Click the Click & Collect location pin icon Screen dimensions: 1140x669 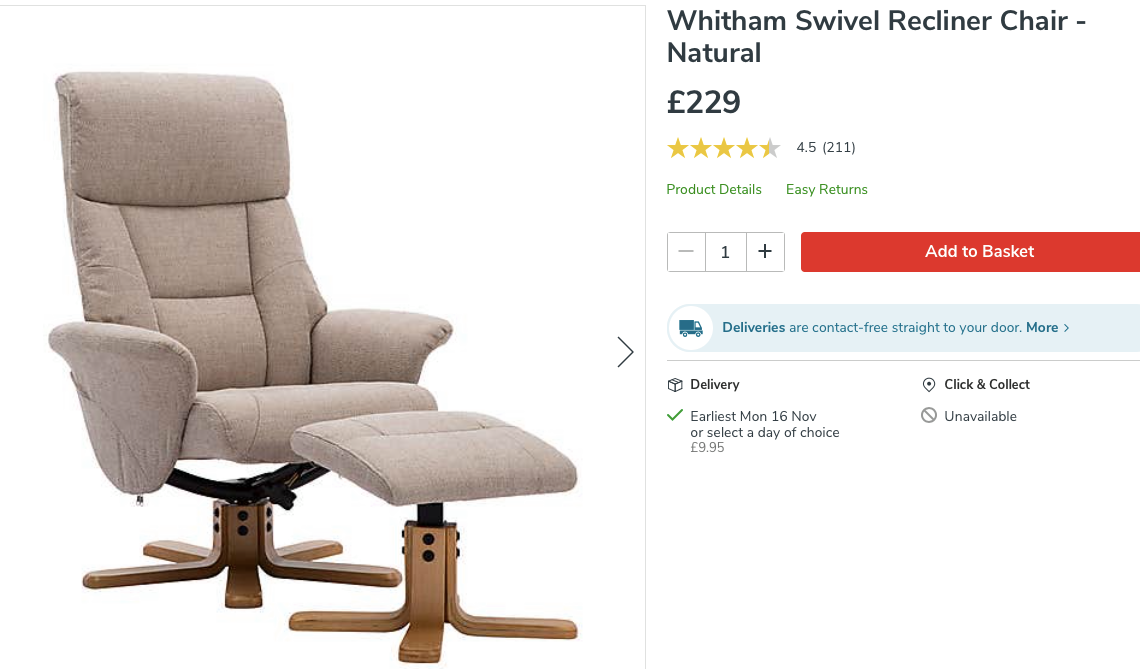tap(929, 385)
